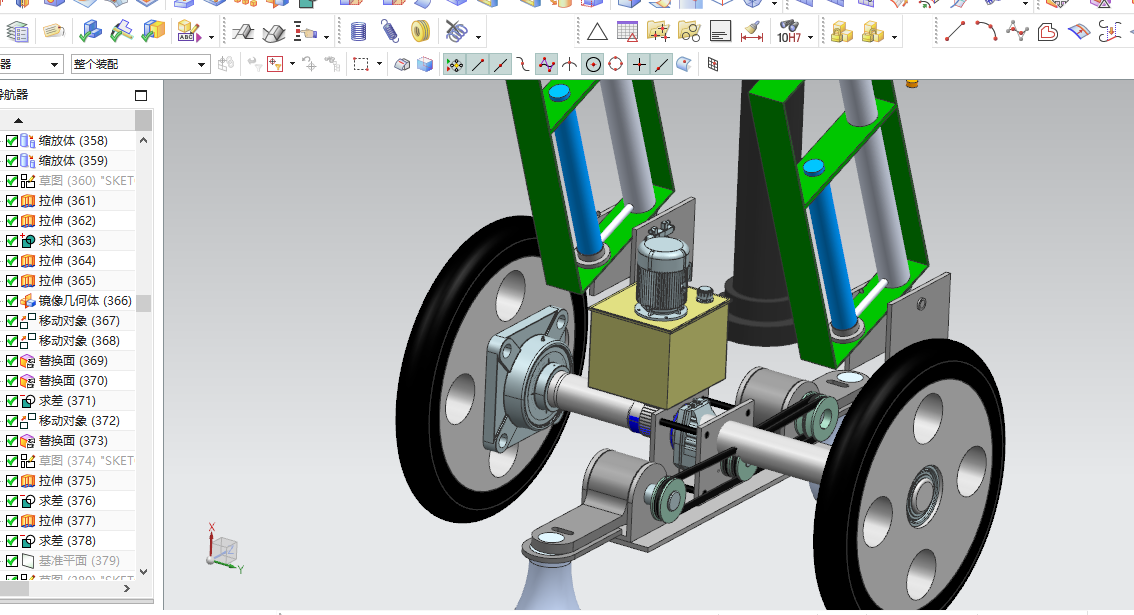
Task: Toggle the Midpoint snap option
Action: click(500, 64)
